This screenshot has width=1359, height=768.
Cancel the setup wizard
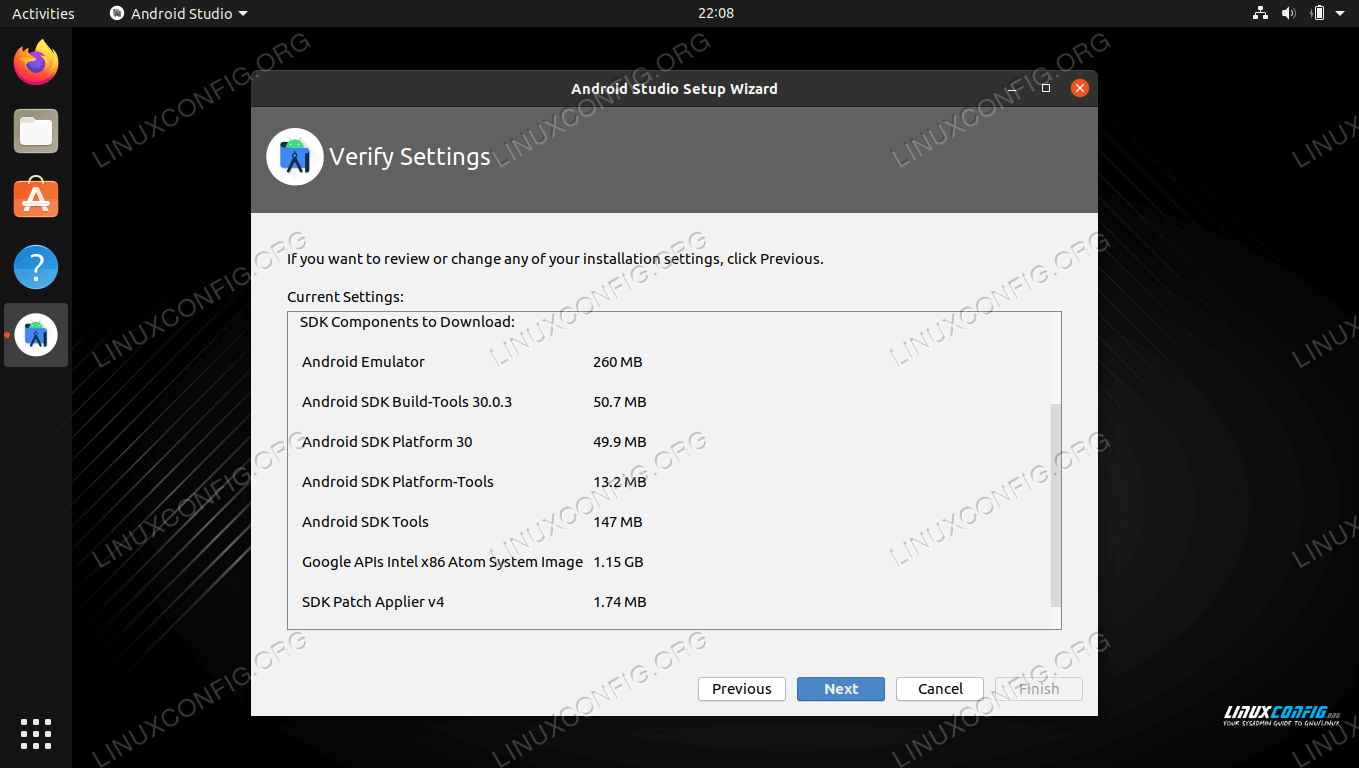[x=940, y=689]
